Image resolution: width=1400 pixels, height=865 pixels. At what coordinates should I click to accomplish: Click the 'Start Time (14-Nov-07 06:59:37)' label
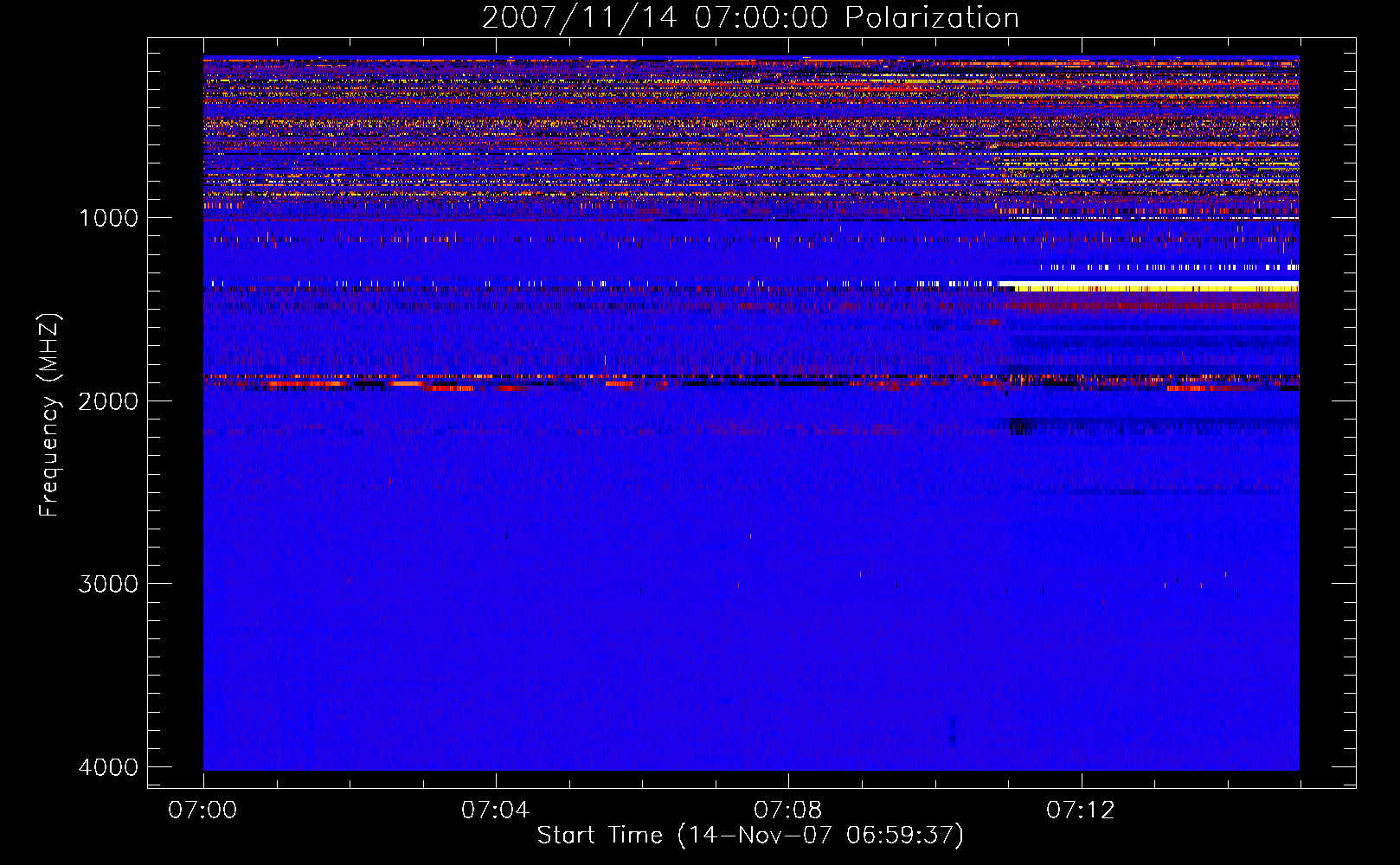750,836
